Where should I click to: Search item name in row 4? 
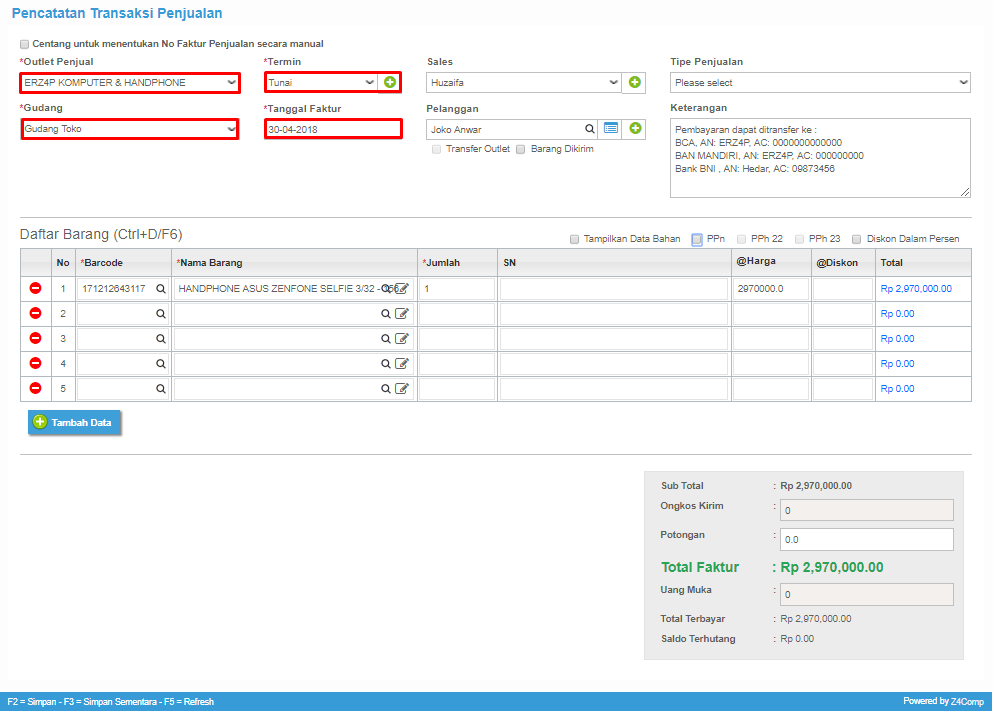point(386,364)
